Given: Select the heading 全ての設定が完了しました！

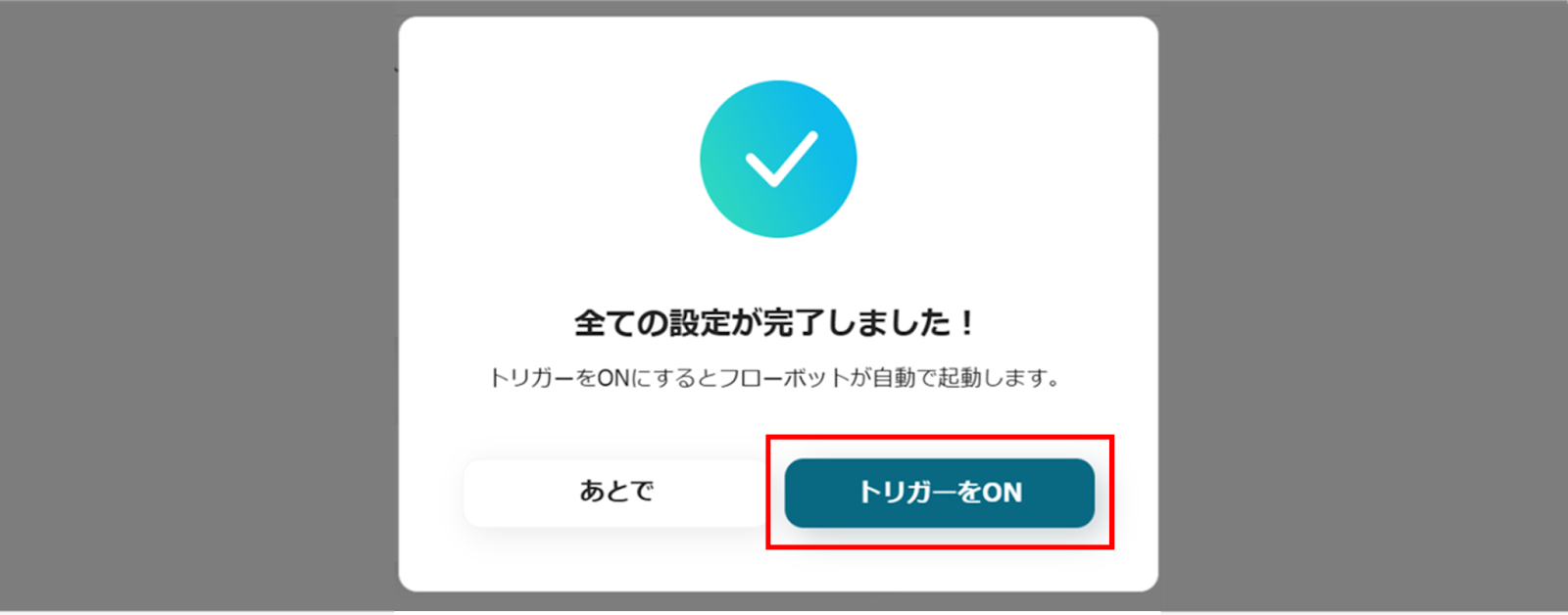Looking at the screenshot, I should coord(775,322).
